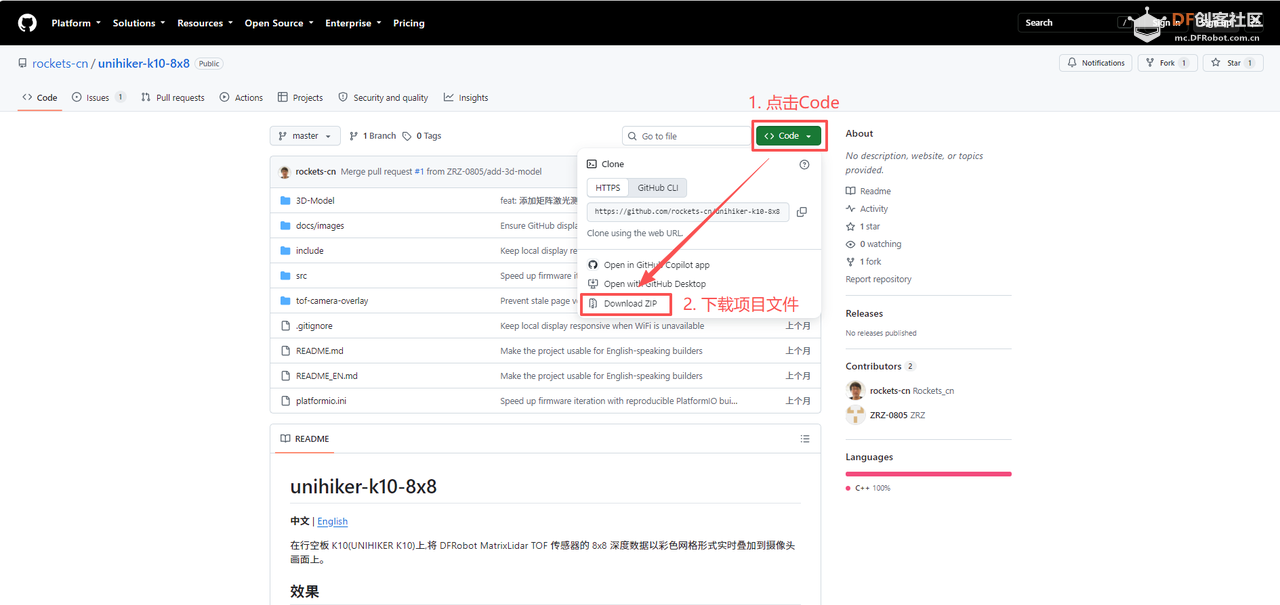Click the GitHub logo icon
1280x605 pixels.
tap(27, 22)
